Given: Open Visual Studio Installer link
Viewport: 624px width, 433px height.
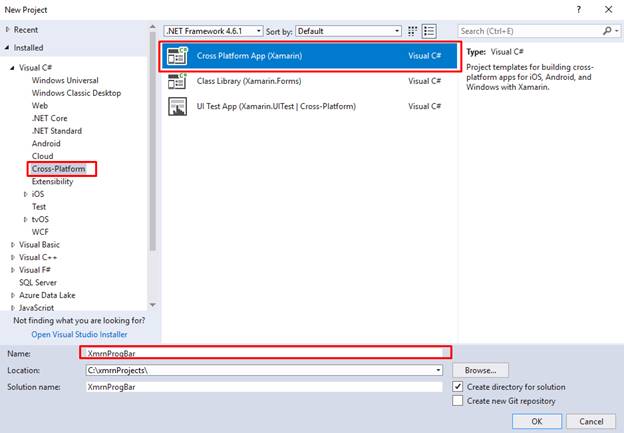Looking at the screenshot, I should [x=79, y=335].
